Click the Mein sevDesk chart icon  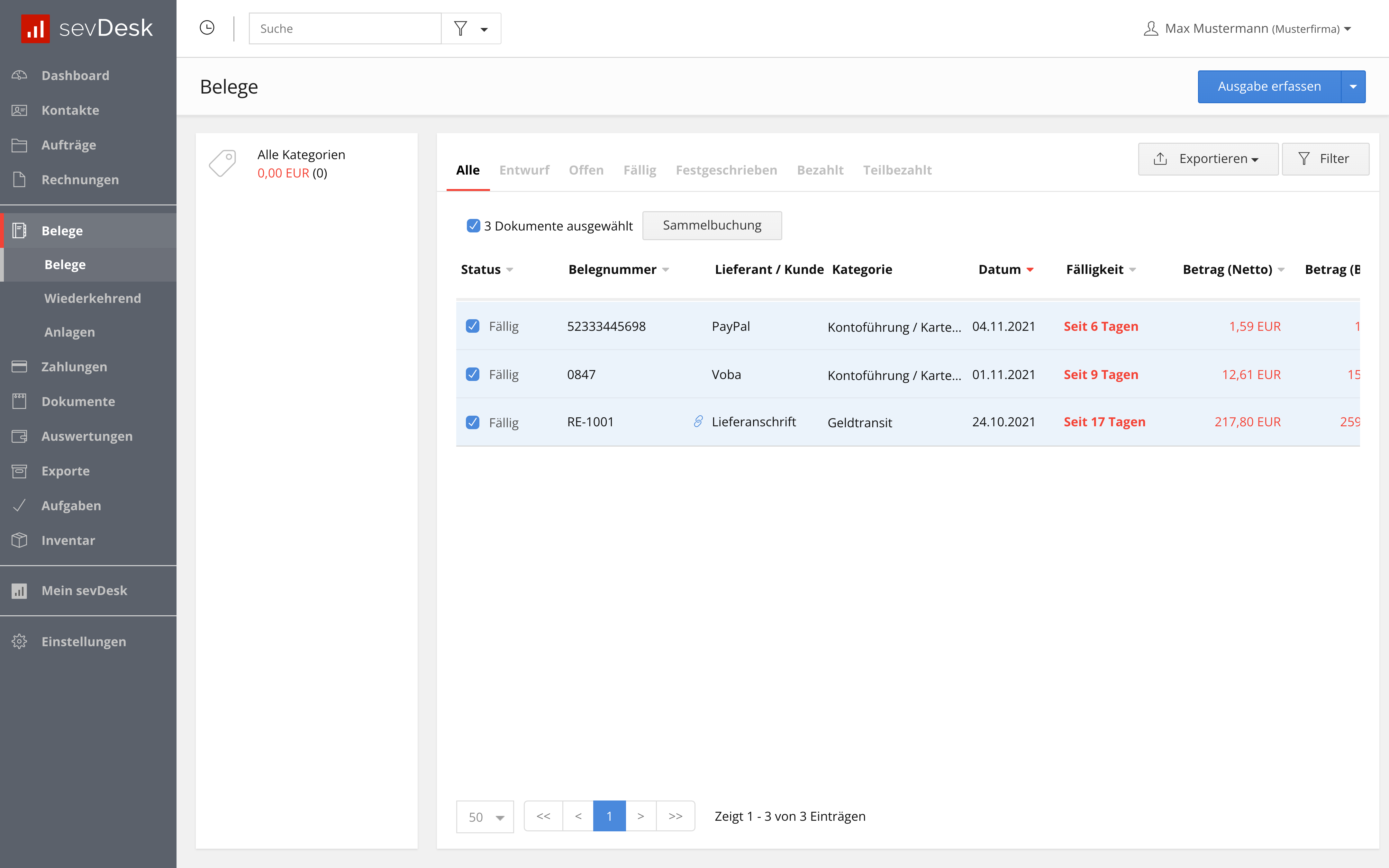(x=20, y=591)
